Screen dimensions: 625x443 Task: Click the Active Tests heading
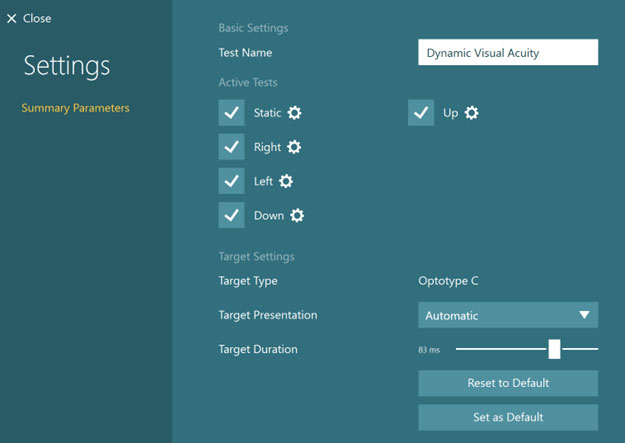point(248,83)
